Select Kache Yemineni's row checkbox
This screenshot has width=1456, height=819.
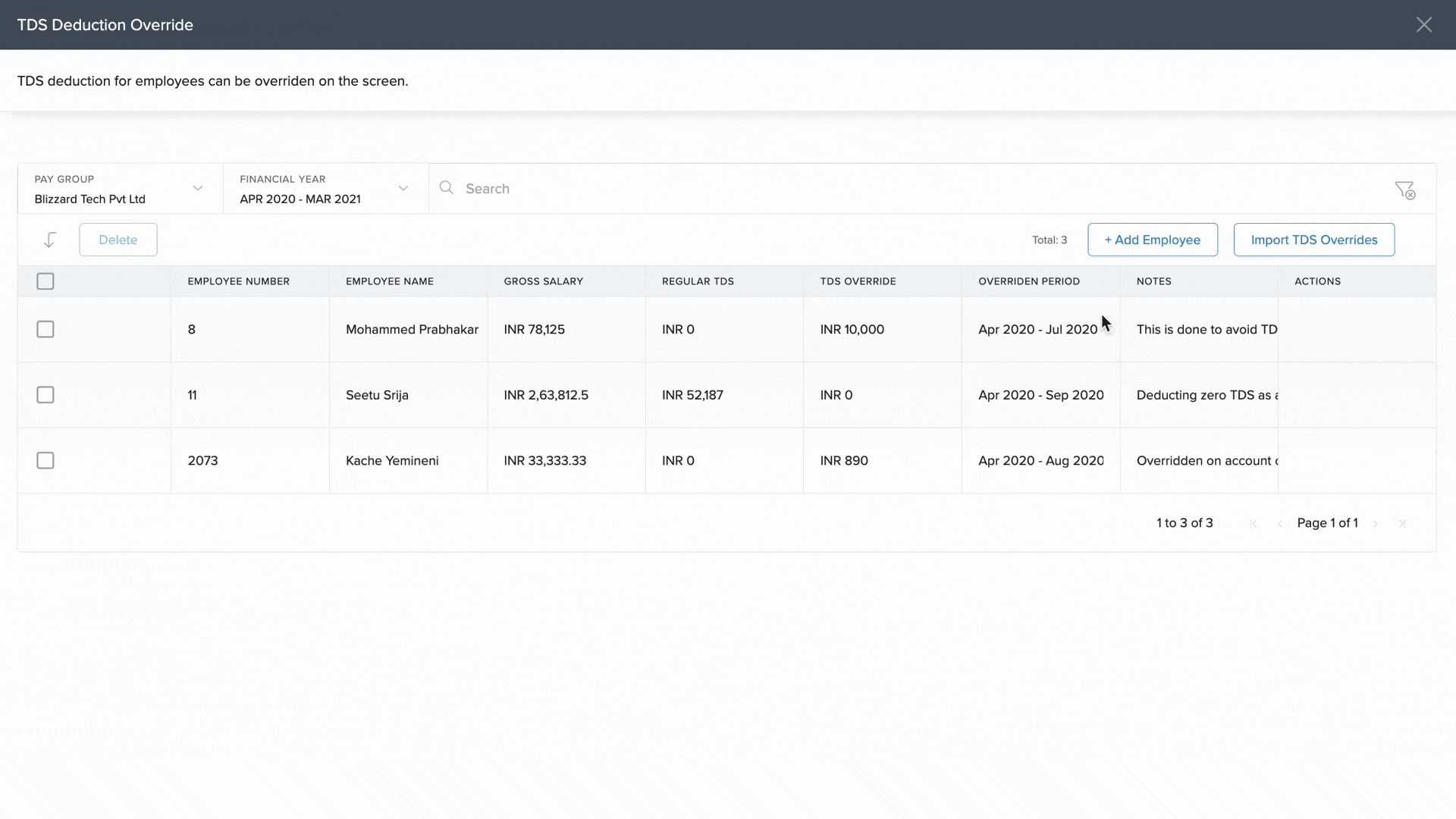tap(45, 460)
